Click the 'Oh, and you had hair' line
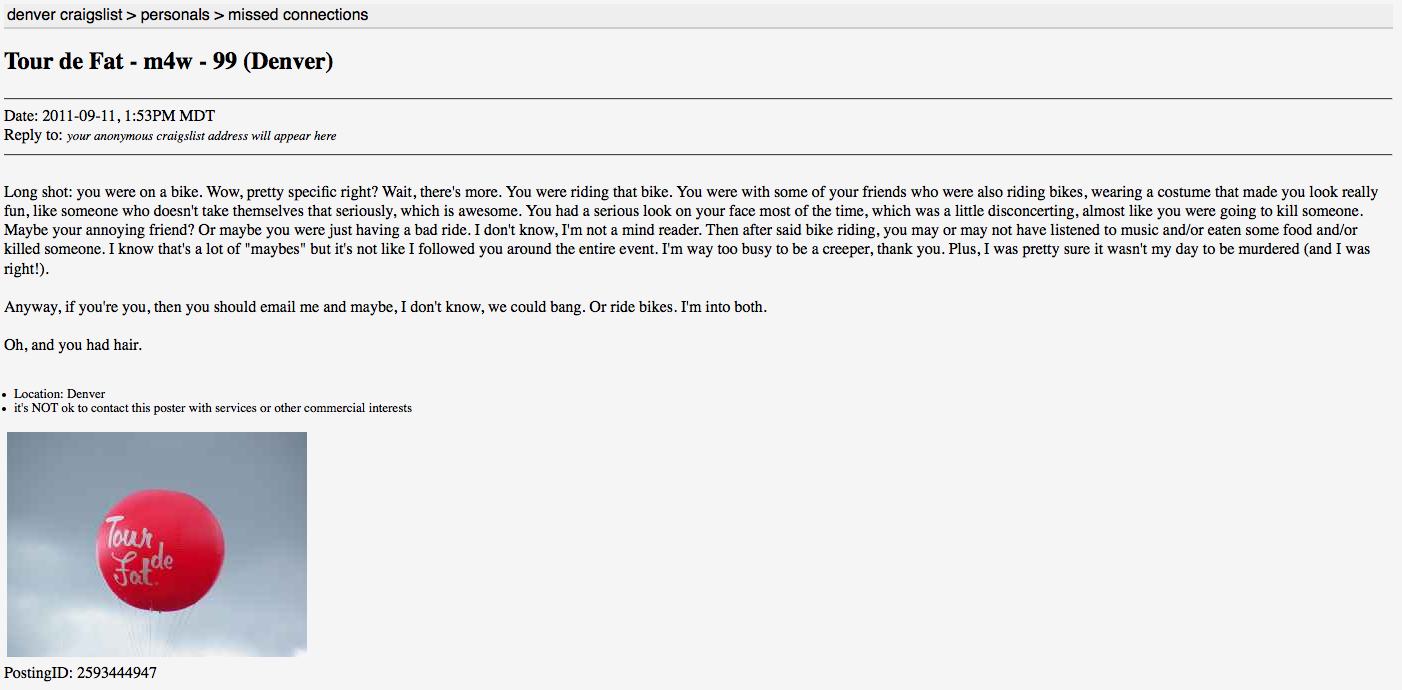Screen dimensions: 1402x690 click(x=73, y=346)
